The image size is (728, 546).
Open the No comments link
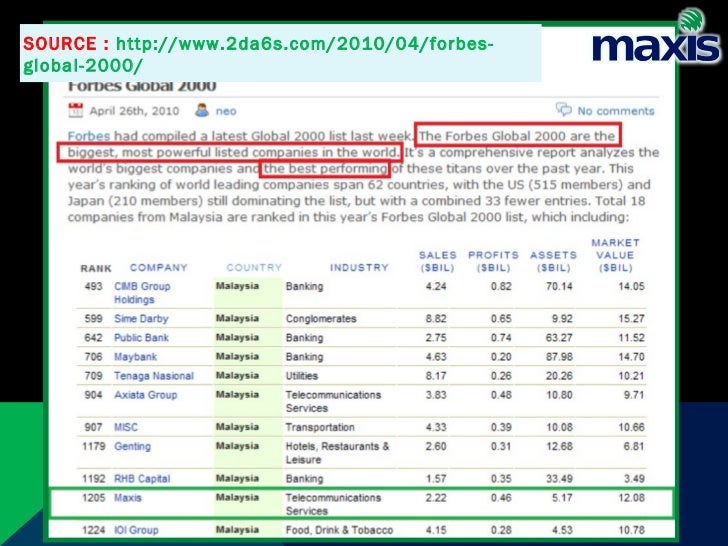click(x=616, y=111)
